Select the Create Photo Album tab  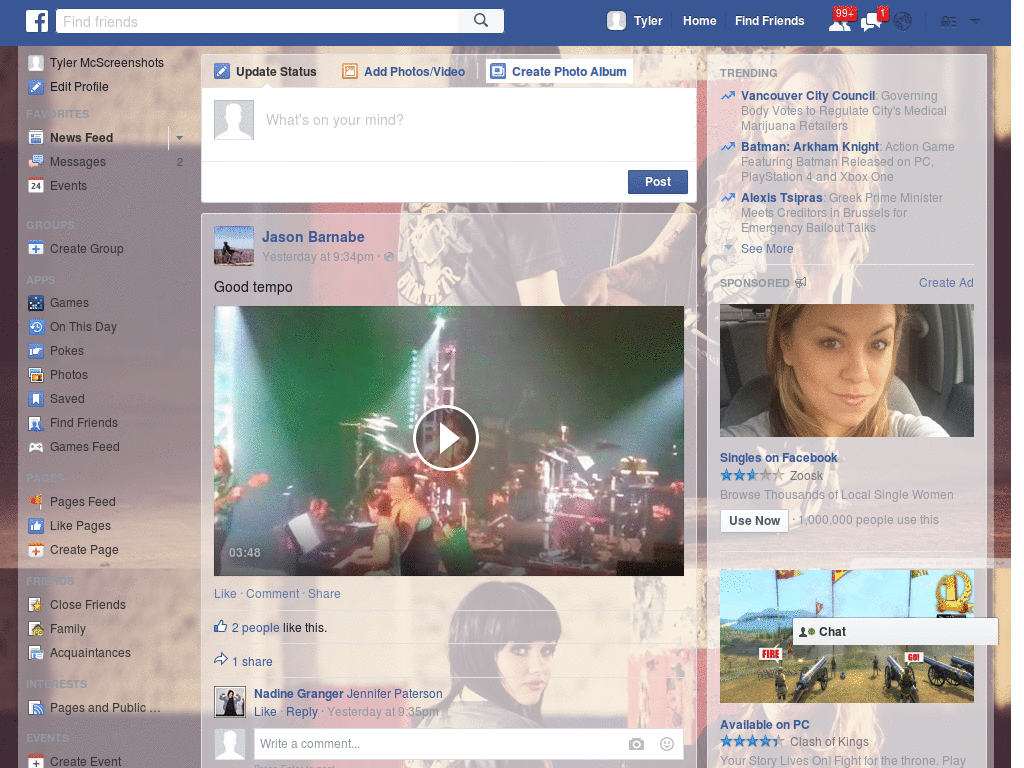point(559,72)
